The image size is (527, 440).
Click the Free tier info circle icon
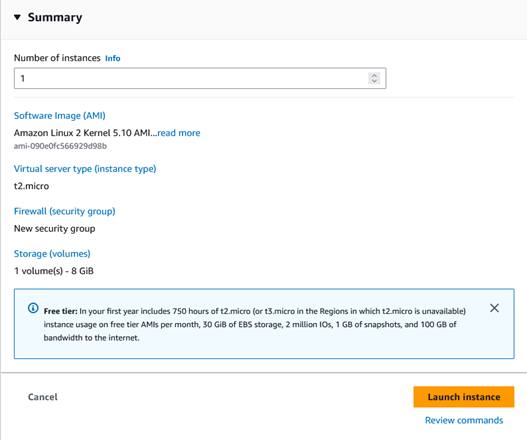click(x=33, y=308)
